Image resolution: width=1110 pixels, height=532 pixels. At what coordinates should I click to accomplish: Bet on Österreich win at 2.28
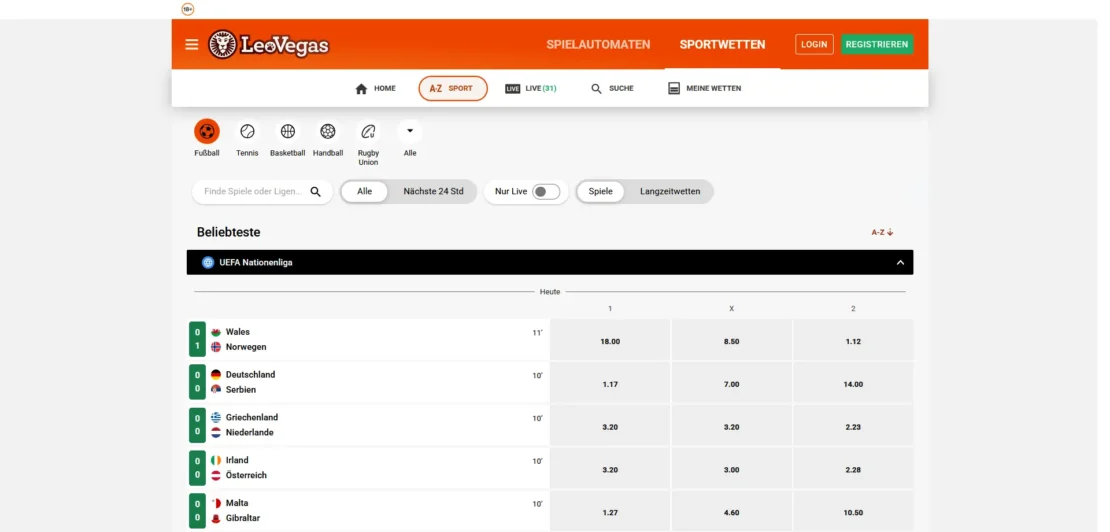tap(853, 470)
